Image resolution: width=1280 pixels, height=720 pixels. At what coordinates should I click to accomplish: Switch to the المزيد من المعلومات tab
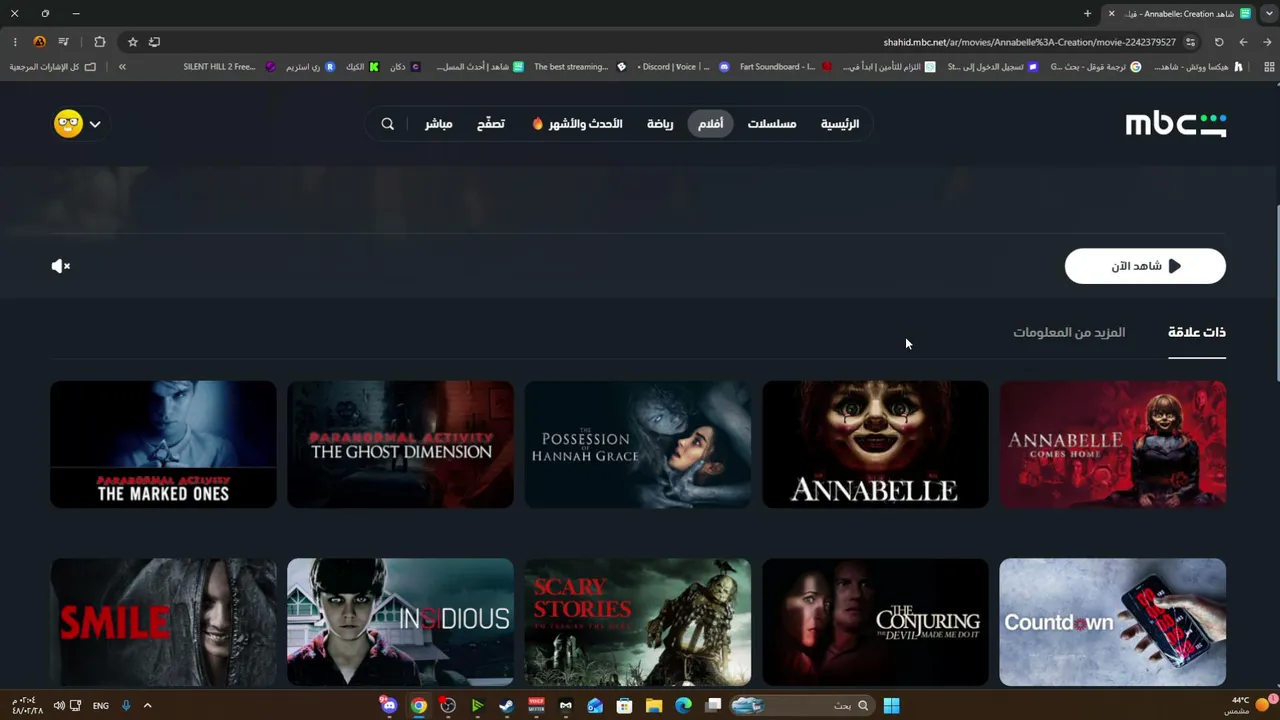tap(1069, 333)
